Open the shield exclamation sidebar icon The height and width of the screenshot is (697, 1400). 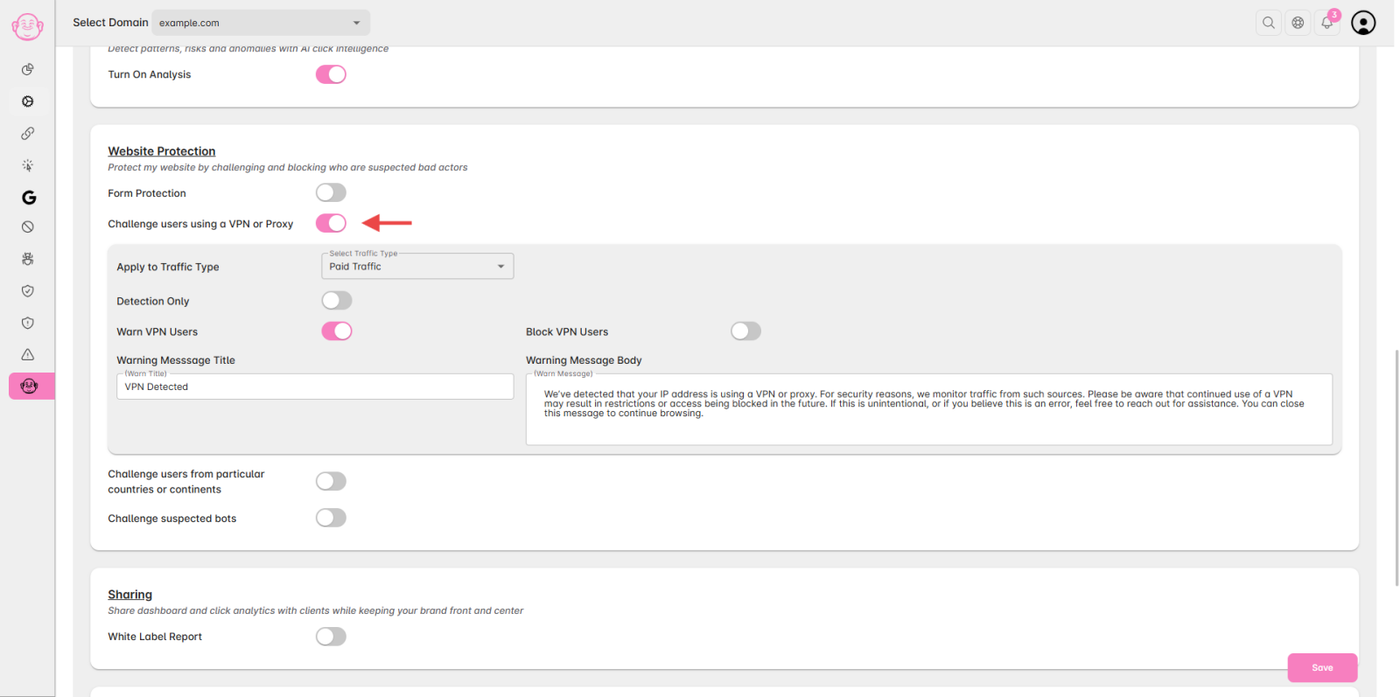[28, 323]
